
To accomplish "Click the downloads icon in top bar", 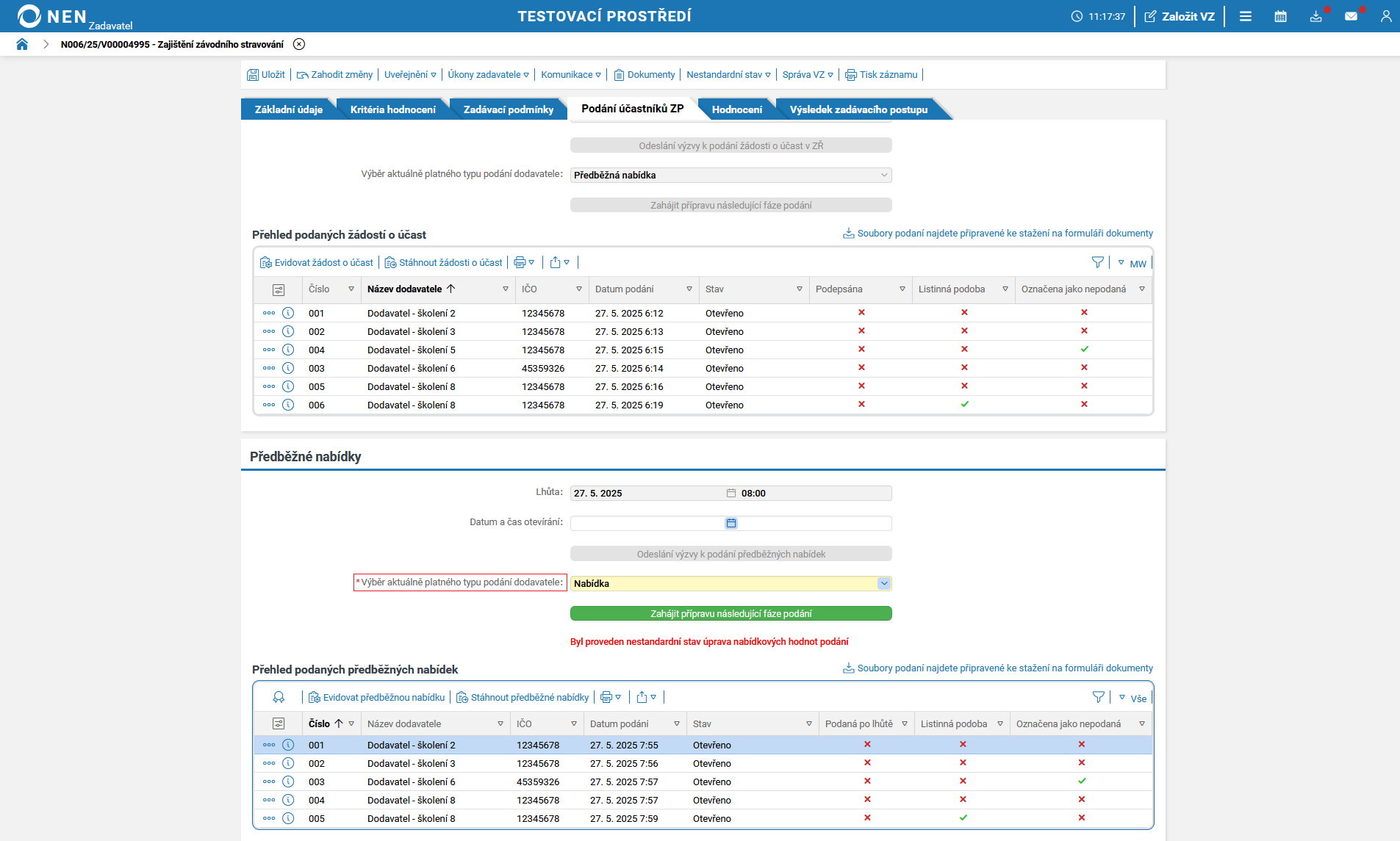I will 1315,16.
